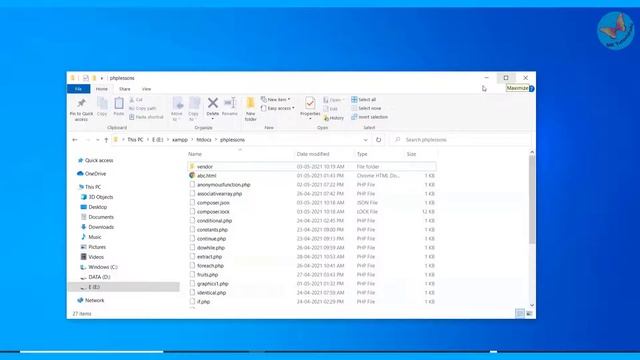
Task: Refresh the phplessons folder view
Action: point(378,140)
